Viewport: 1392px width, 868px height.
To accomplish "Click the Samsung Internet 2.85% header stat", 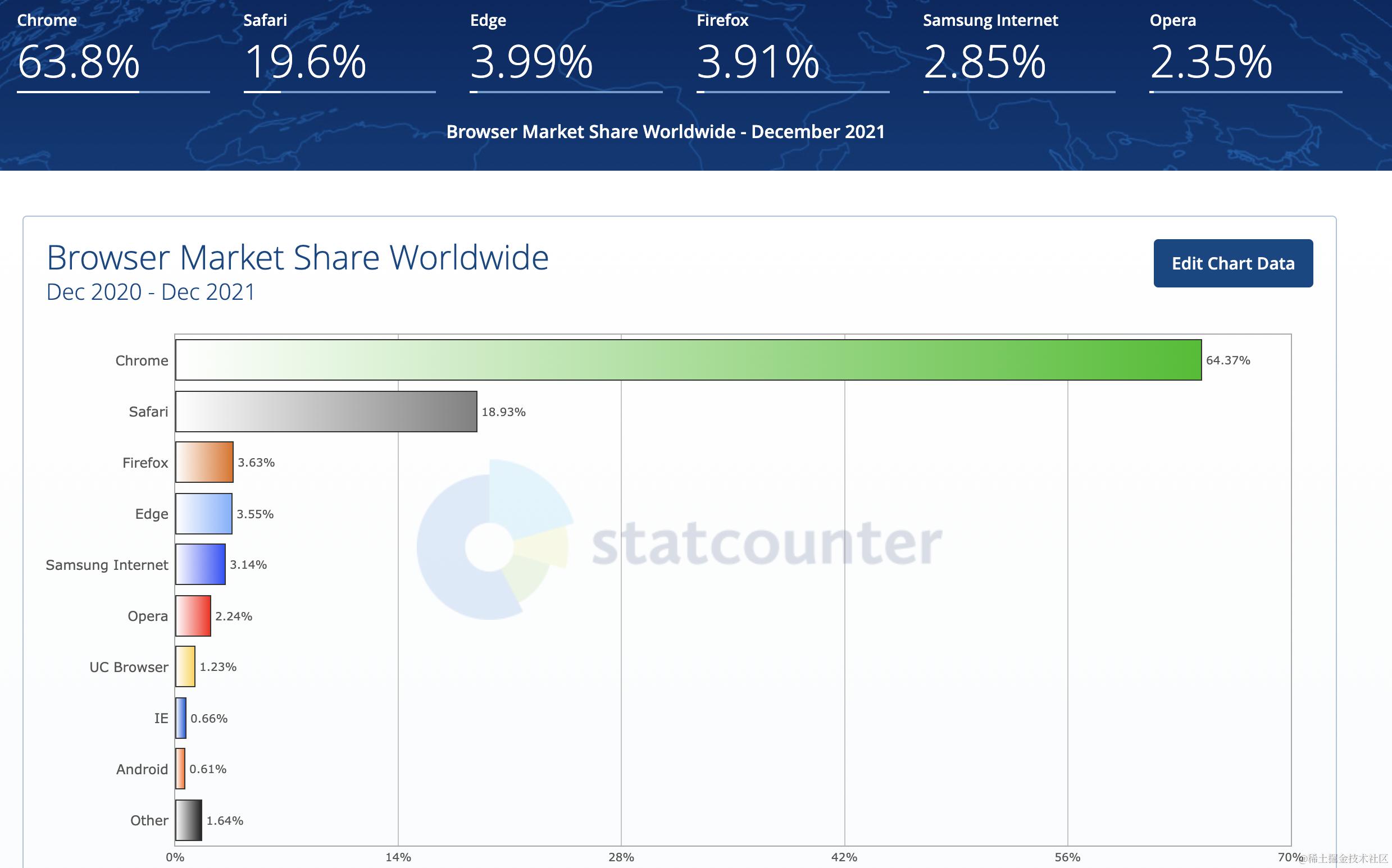I will (984, 61).
